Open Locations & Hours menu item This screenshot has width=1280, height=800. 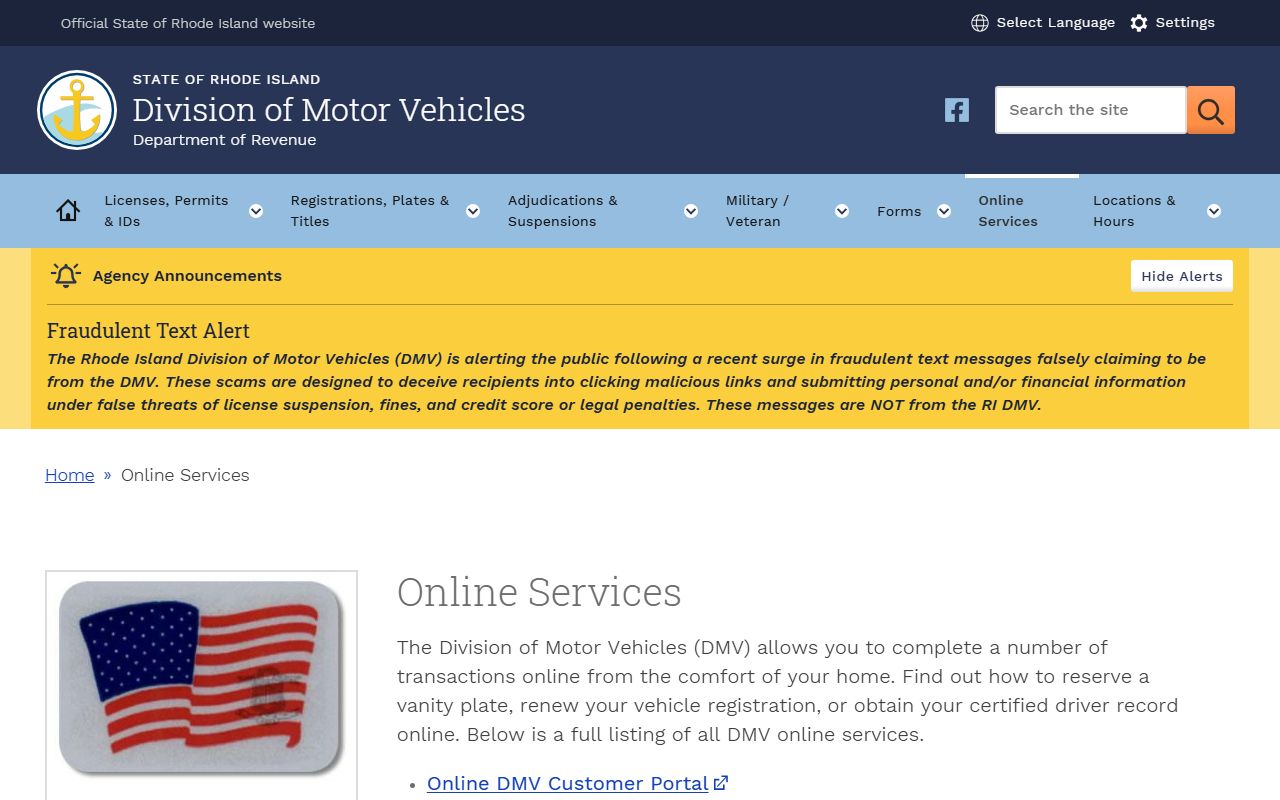click(x=1134, y=211)
